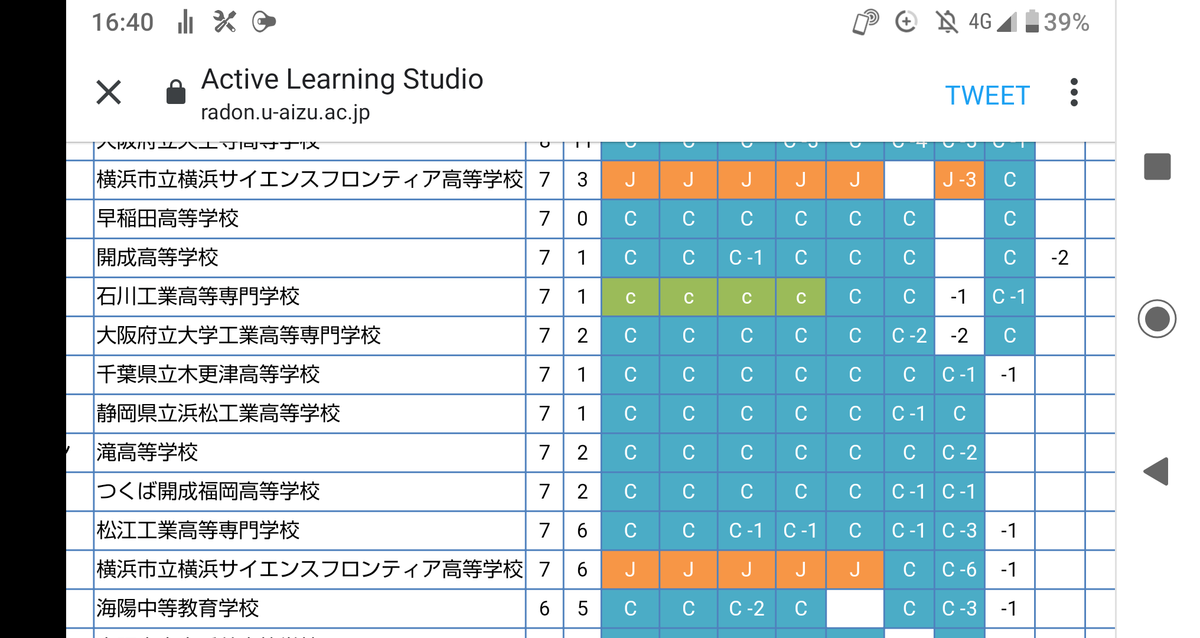
Task: Click the C-6 cell in the table
Action: [x=959, y=569]
